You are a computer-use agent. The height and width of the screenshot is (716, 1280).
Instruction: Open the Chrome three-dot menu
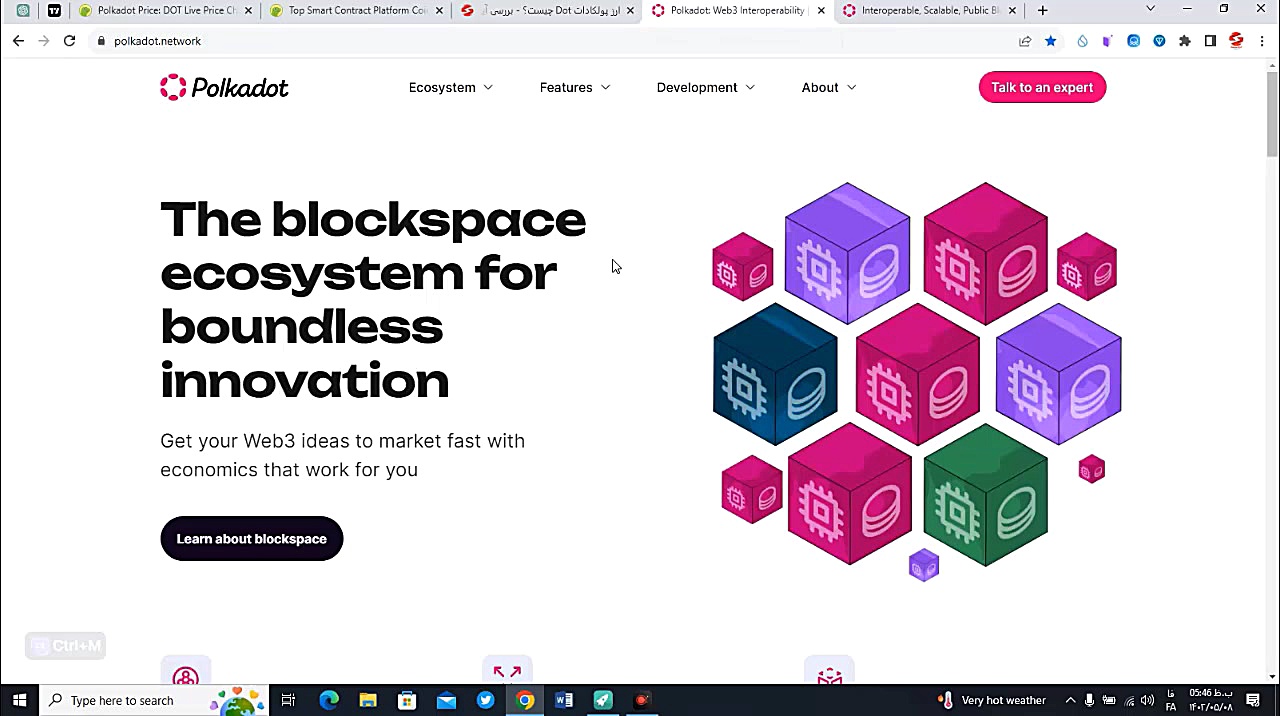tap(1262, 41)
